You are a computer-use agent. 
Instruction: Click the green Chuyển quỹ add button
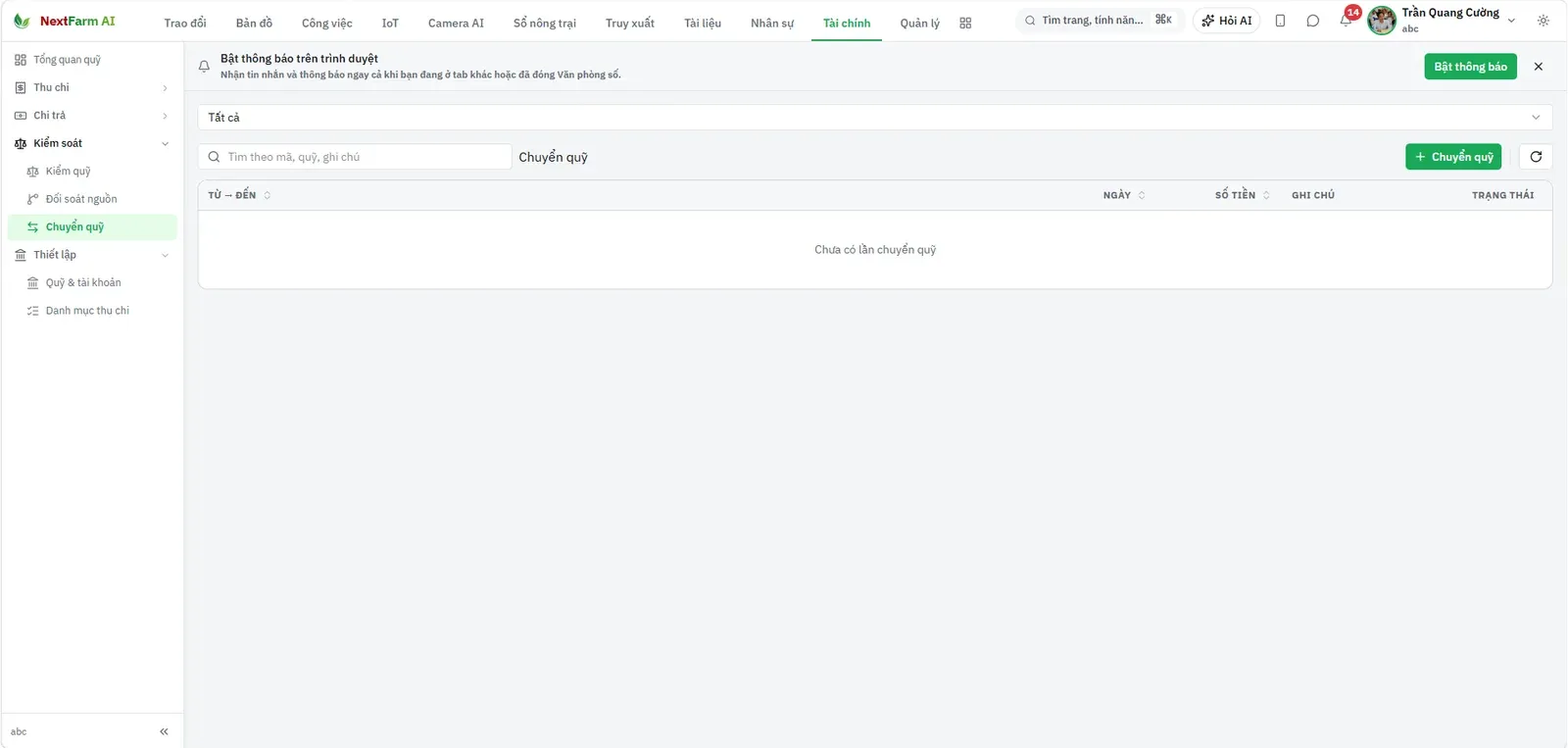click(x=1453, y=157)
